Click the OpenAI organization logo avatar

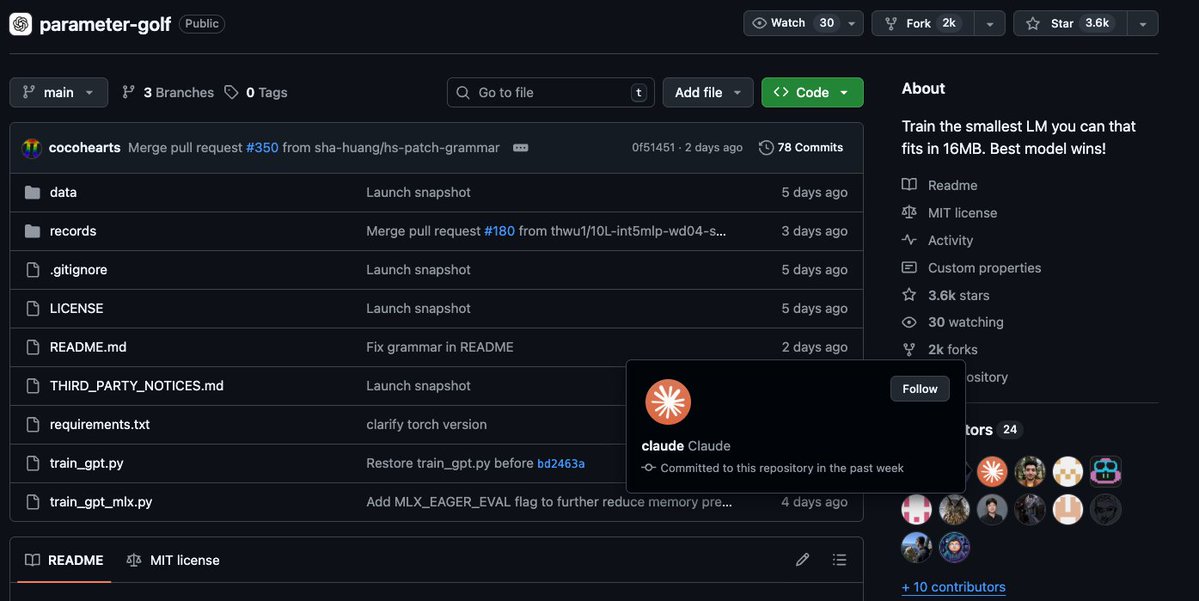[21, 24]
